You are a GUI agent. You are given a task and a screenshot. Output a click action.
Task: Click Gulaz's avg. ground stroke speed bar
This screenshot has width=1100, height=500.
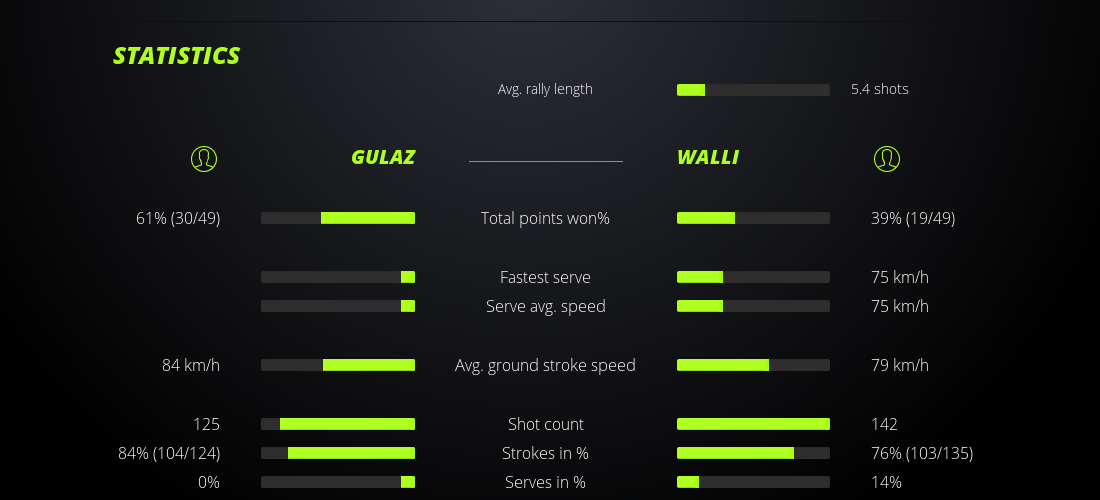(x=338, y=365)
